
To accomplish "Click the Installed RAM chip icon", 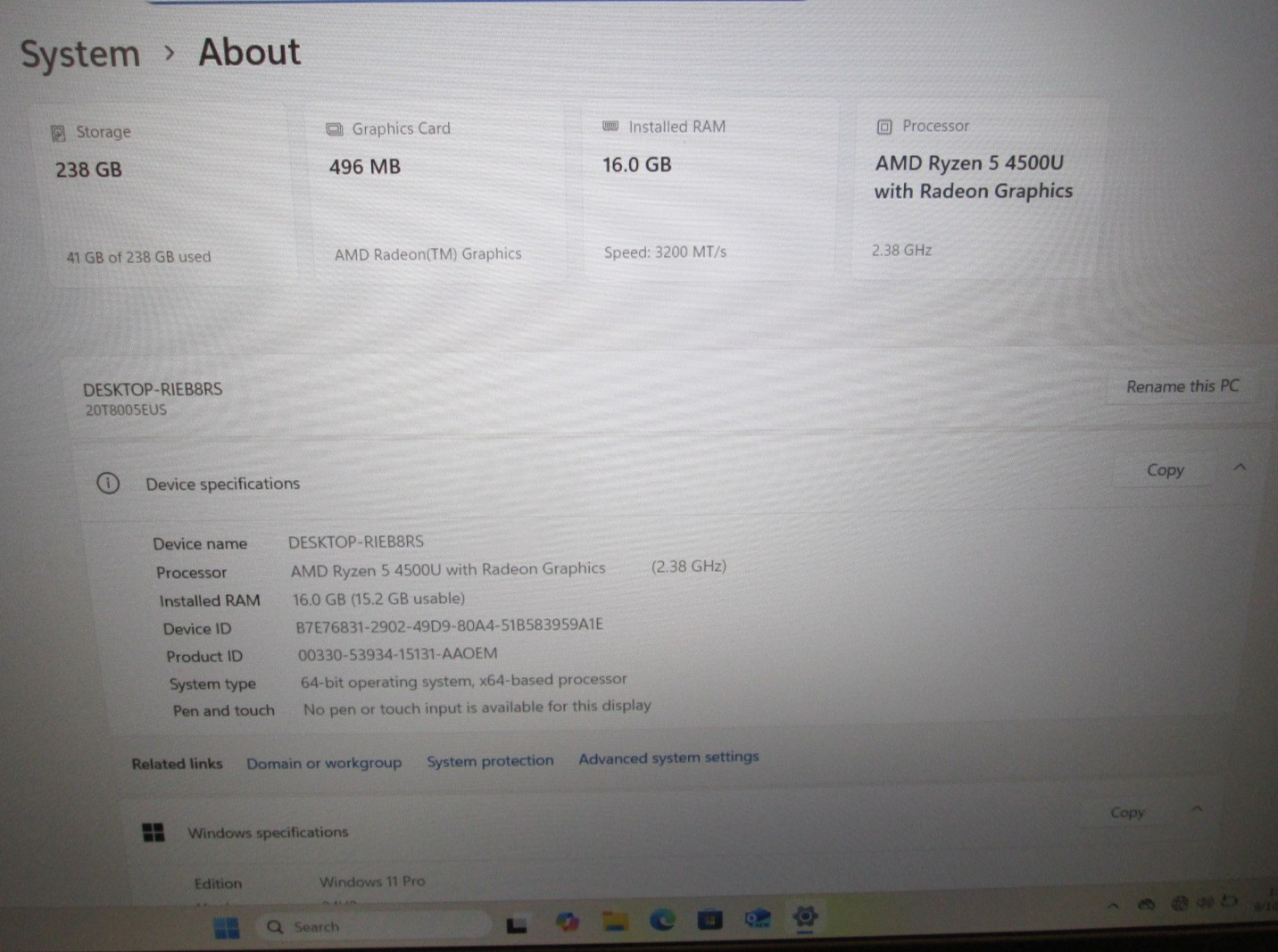I will [610, 127].
